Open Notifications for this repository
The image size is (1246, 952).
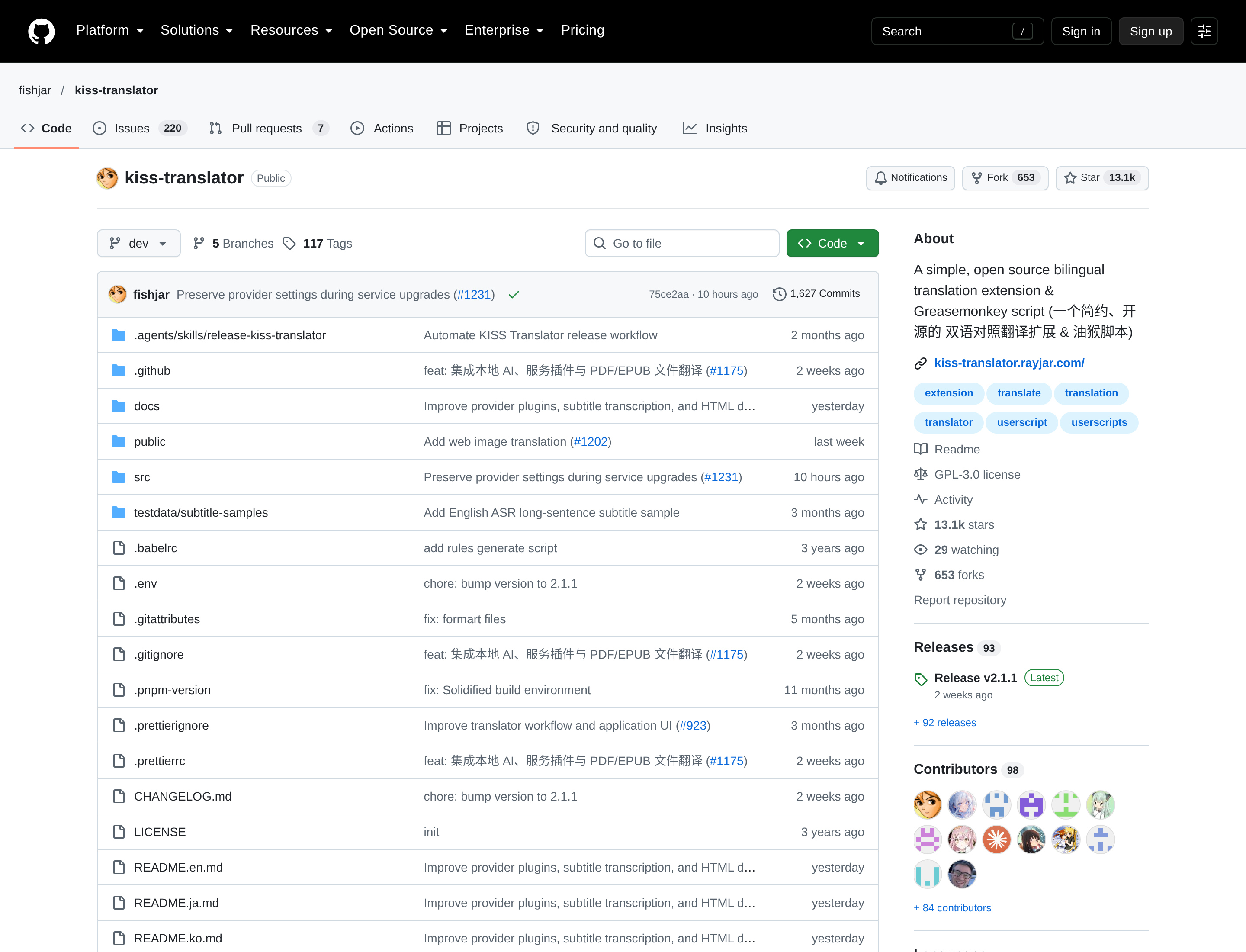pyautogui.click(x=910, y=178)
